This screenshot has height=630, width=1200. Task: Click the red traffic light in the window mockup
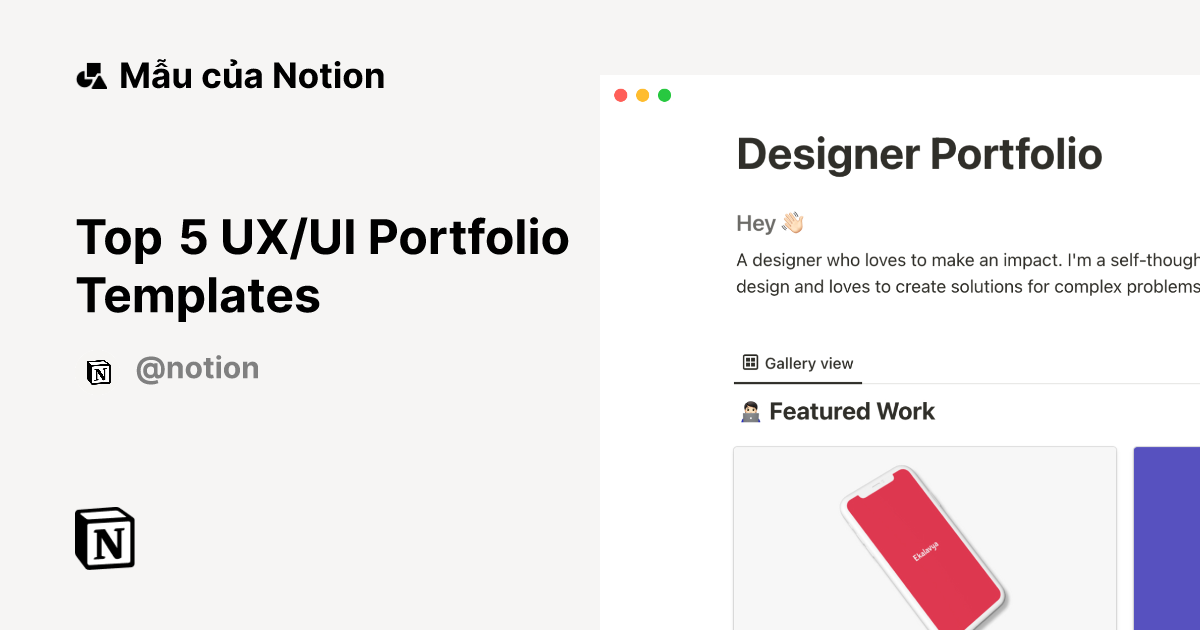click(x=620, y=94)
